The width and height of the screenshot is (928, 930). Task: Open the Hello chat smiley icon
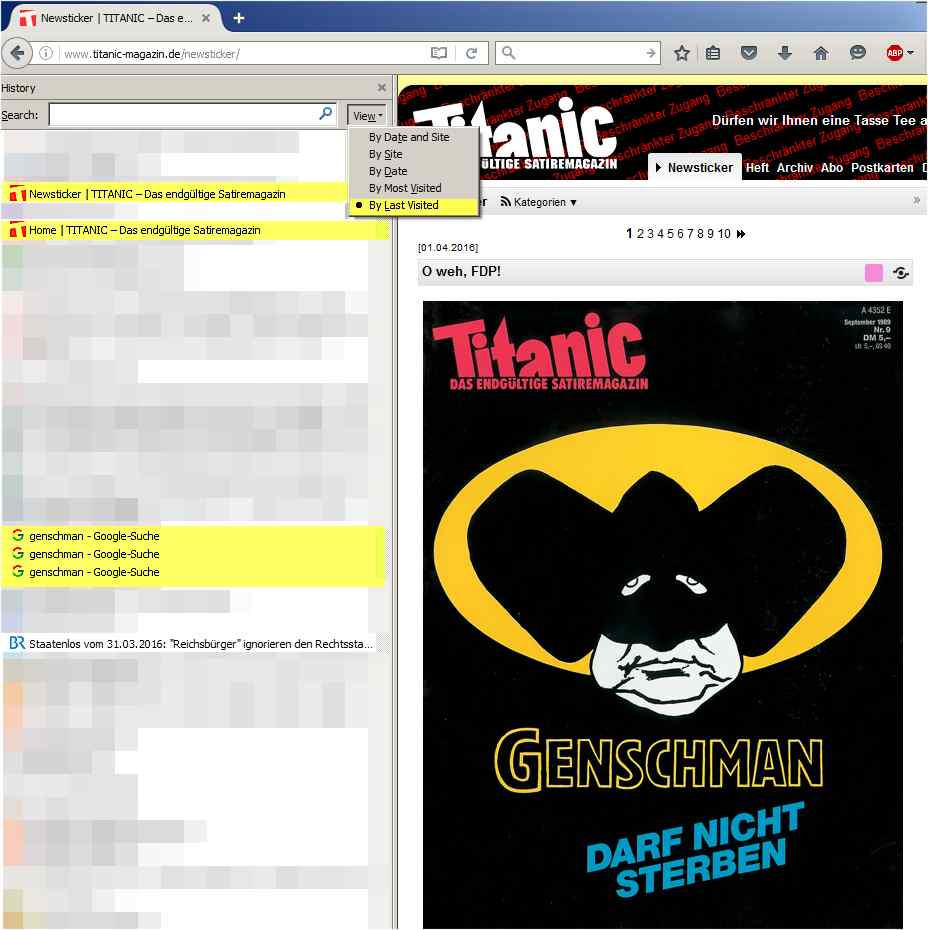click(857, 53)
